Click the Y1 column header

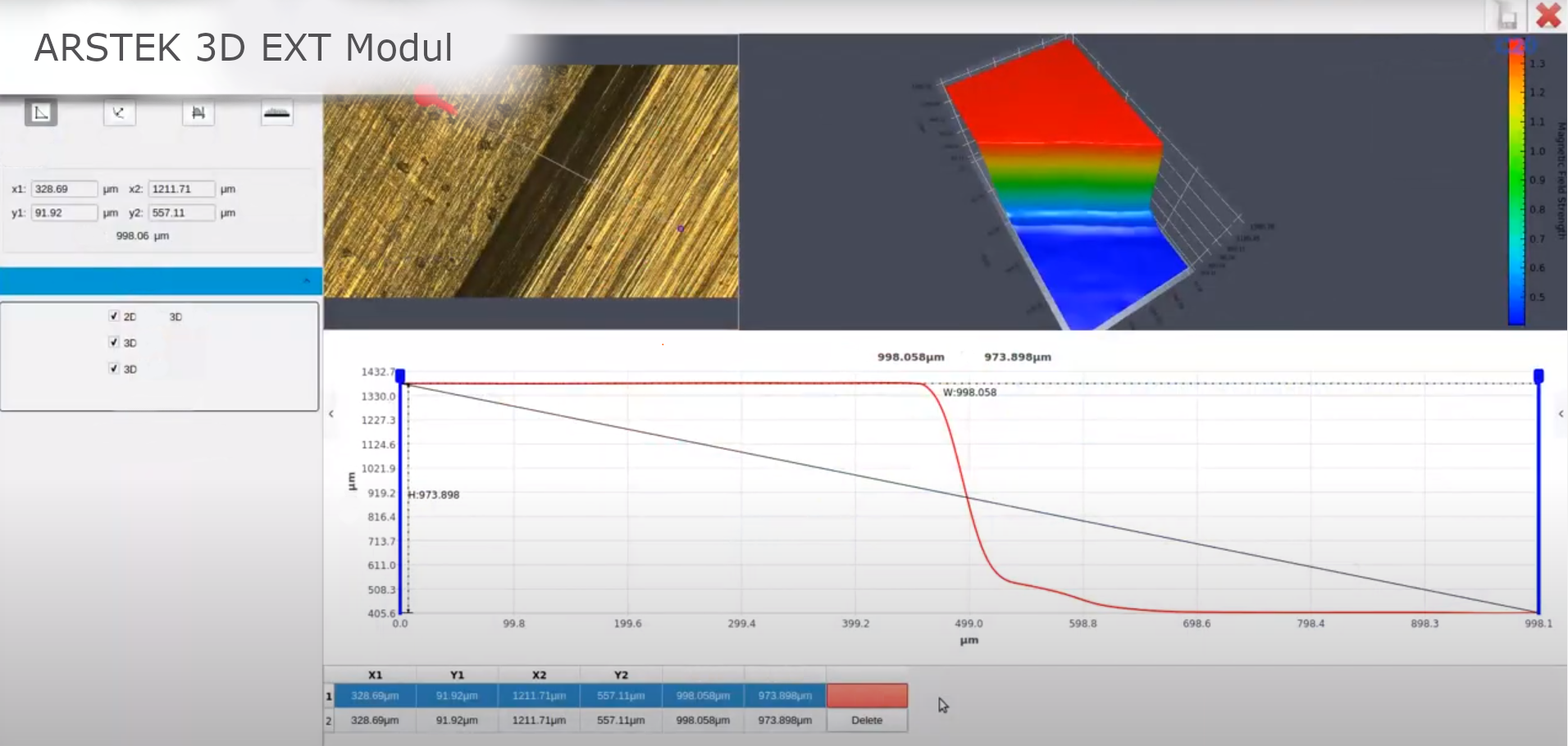(457, 675)
